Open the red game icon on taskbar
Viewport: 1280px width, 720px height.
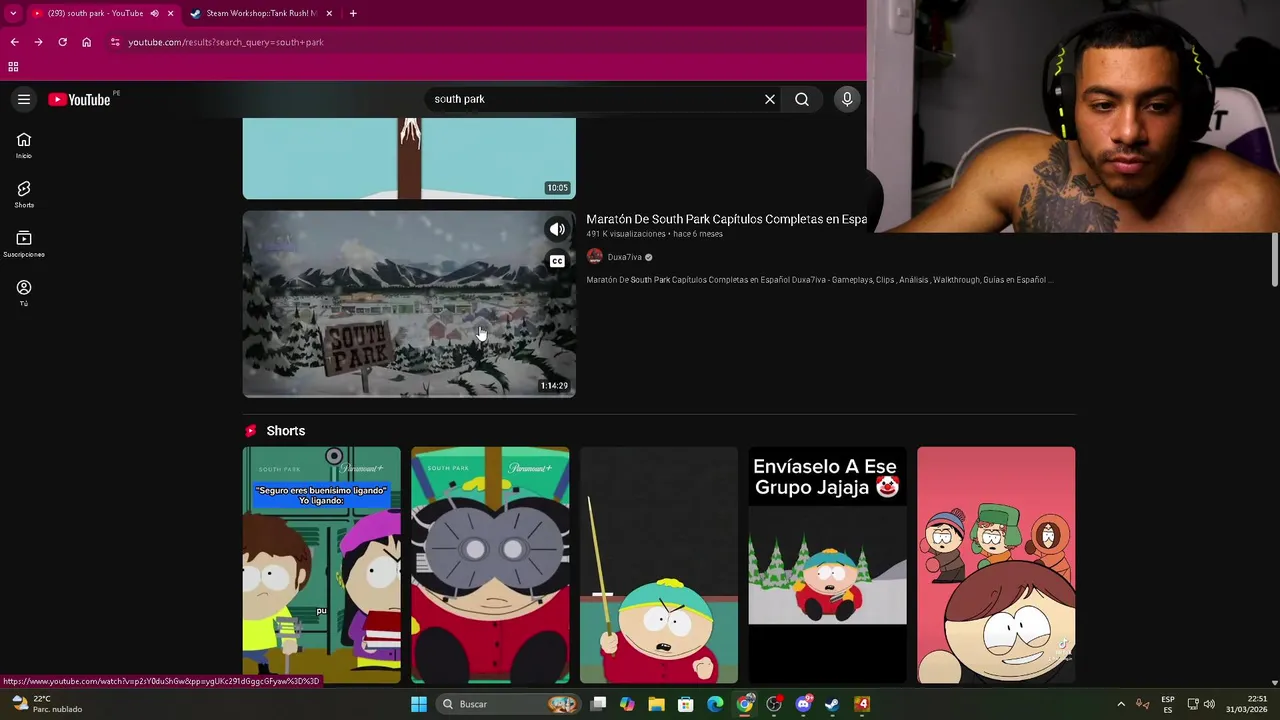tap(862, 704)
